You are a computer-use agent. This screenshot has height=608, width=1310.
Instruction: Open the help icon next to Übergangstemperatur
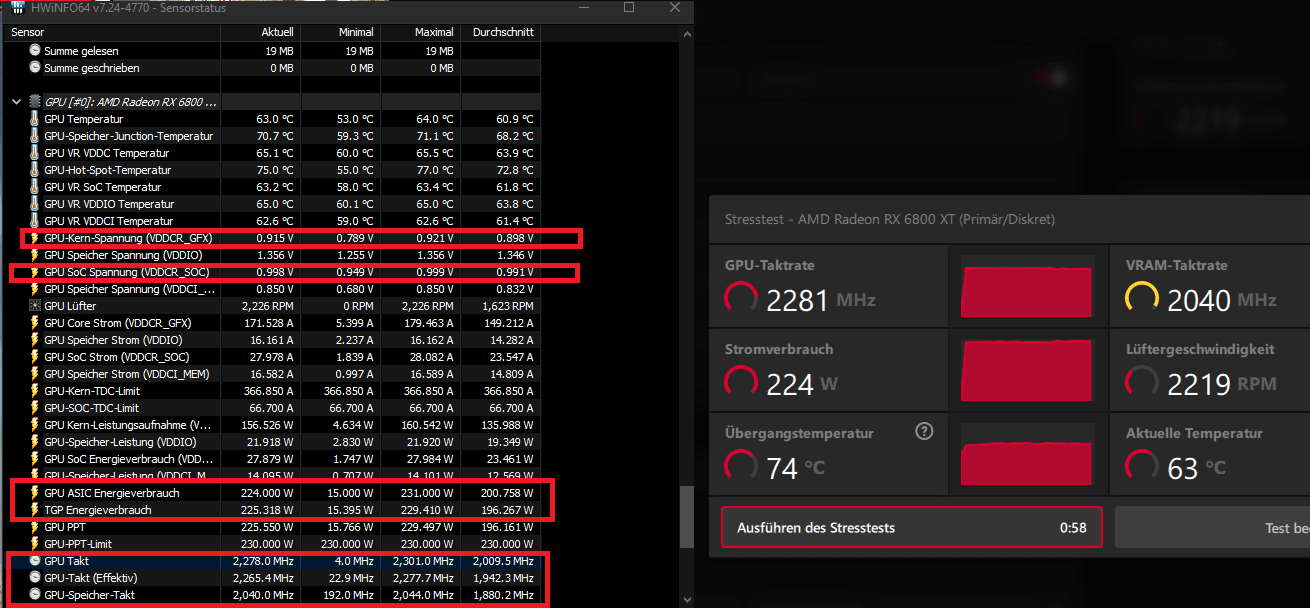pos(924,432)
